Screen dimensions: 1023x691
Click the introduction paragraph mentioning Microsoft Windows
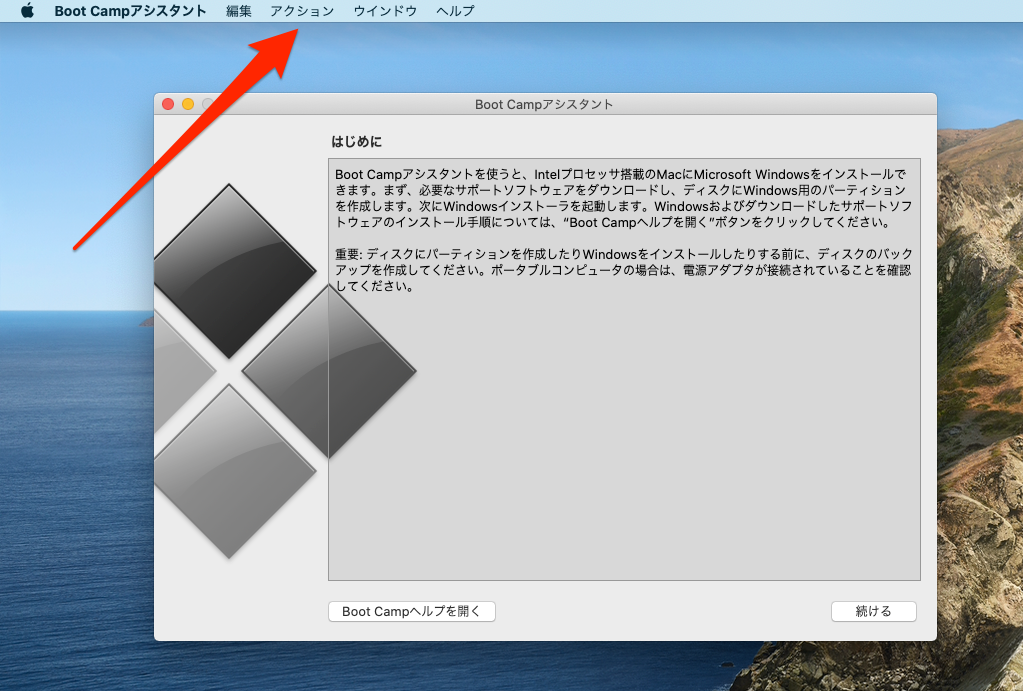[623, 198]
